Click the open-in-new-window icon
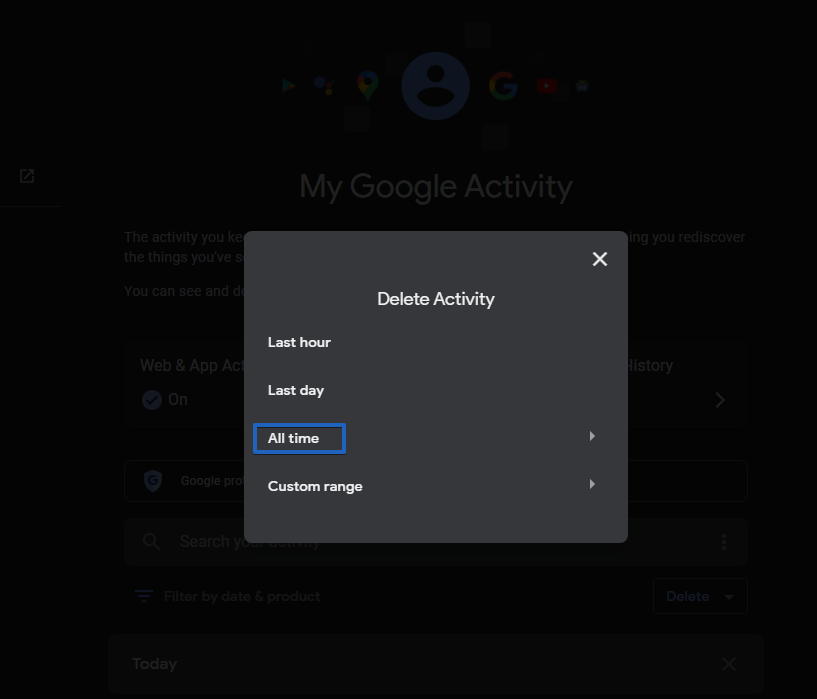 pos(27,176)
